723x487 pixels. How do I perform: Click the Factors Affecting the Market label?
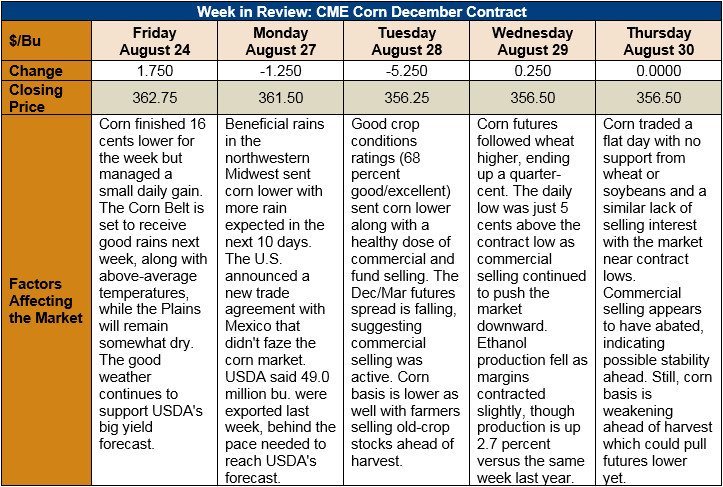[46, 301]
